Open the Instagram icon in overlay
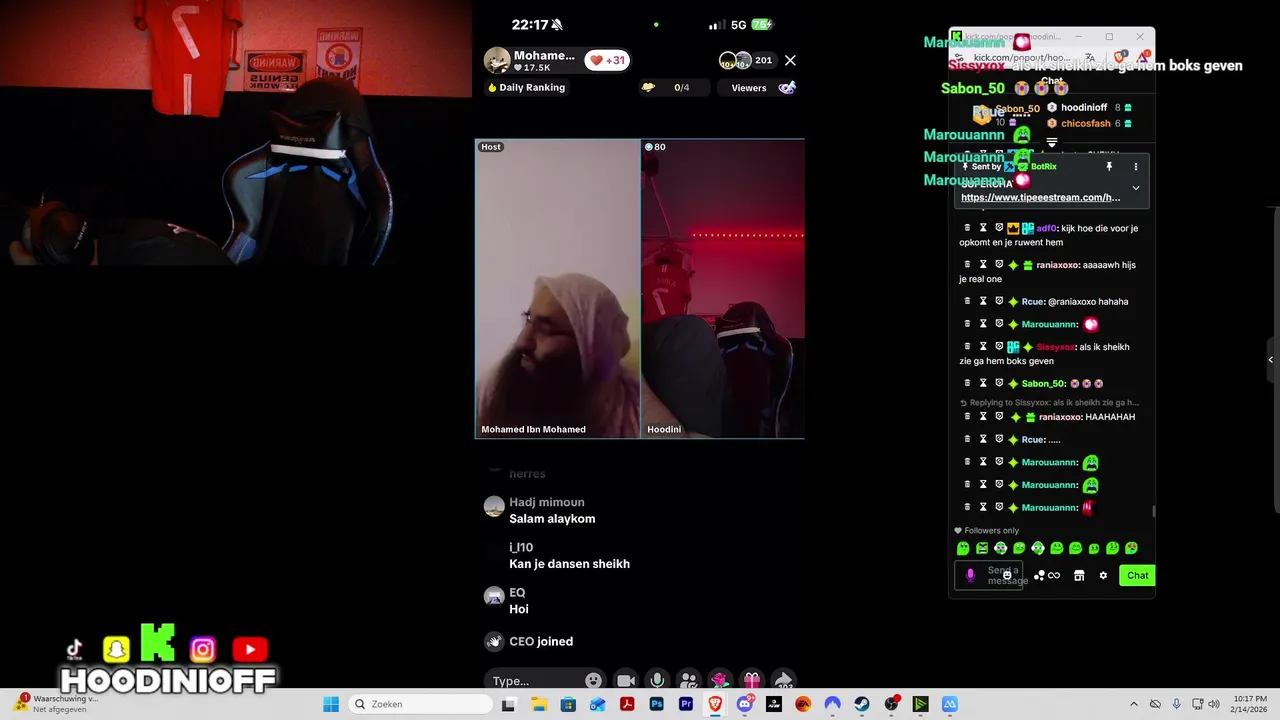The image size is (1280, 720). pyautogui.click(x=203, y=650)
